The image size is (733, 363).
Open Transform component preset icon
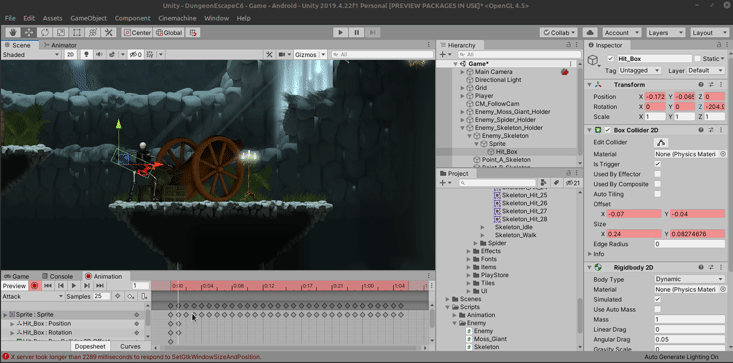click(711, 85)
